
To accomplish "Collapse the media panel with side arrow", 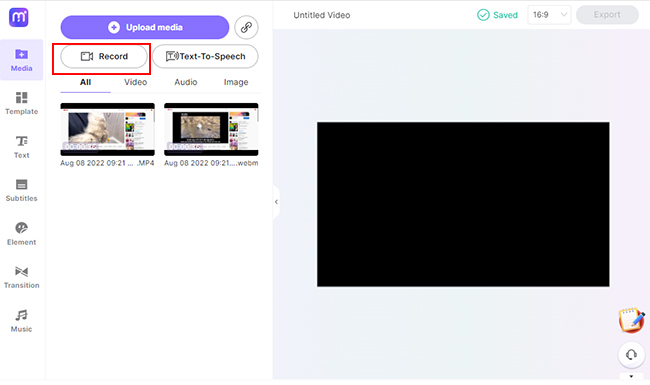I will click(276, 202).
